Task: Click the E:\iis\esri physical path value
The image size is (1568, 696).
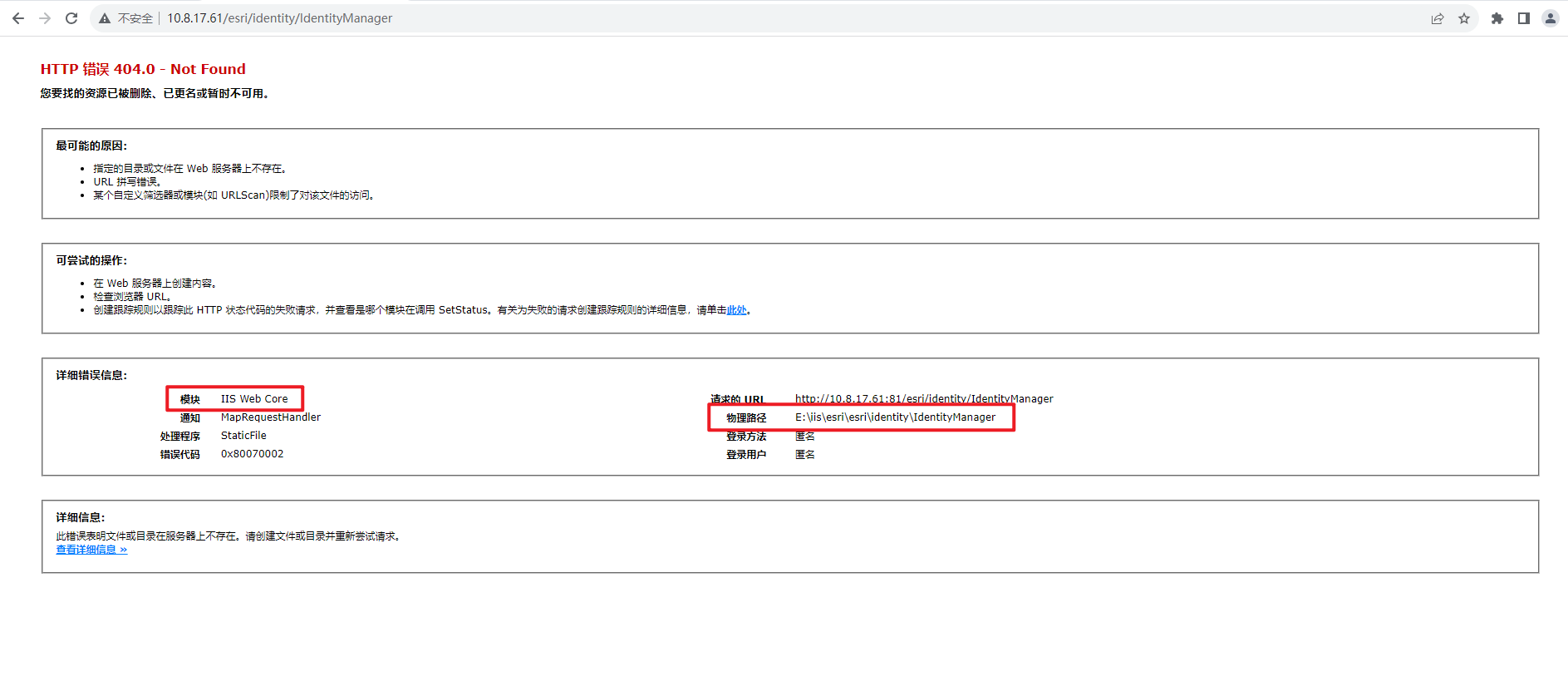Action: click(x=895, y=417)
